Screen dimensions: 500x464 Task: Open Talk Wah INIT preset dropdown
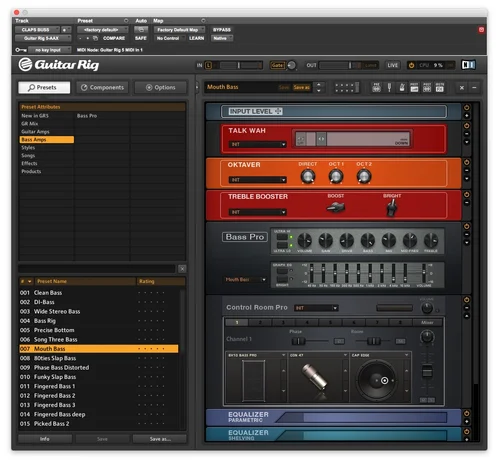(x=257, y=144)
